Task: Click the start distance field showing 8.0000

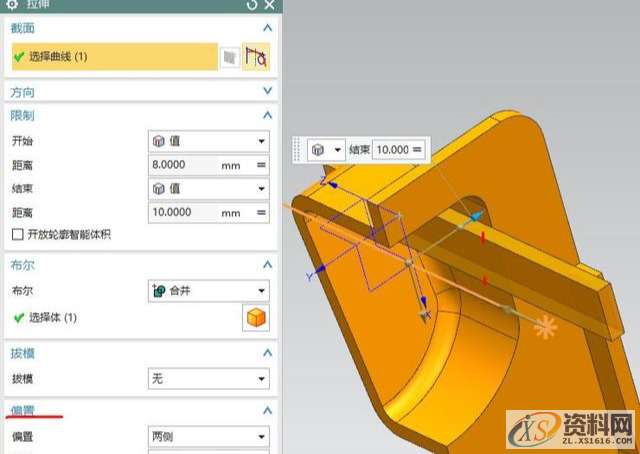Action: [x=180, y=164]
